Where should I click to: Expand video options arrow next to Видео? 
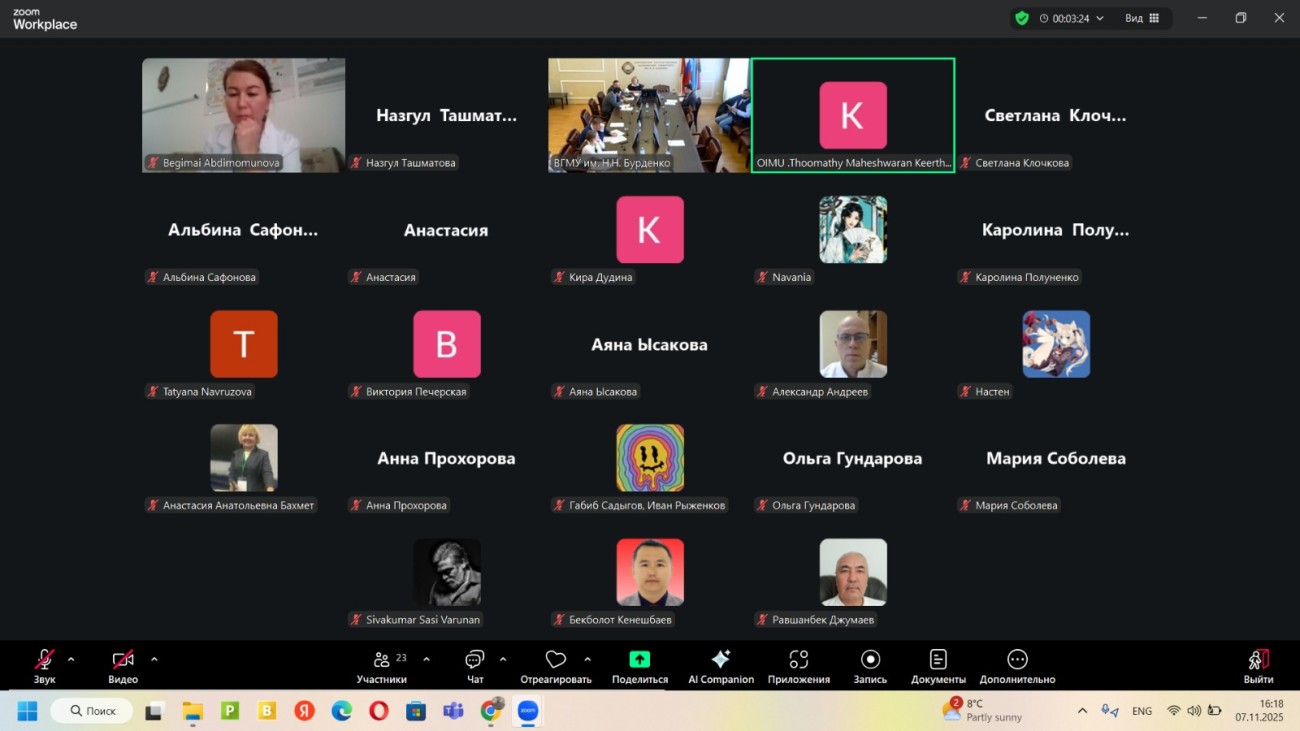(x=154, y=659)
